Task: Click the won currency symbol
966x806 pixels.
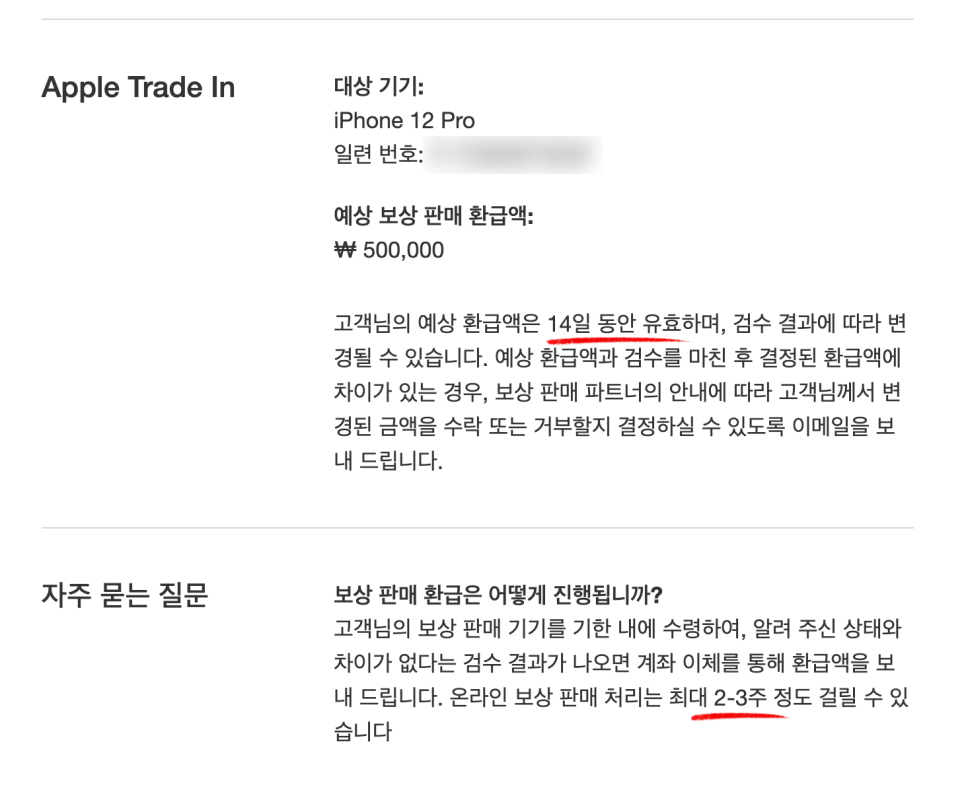Action: [344, 250]
